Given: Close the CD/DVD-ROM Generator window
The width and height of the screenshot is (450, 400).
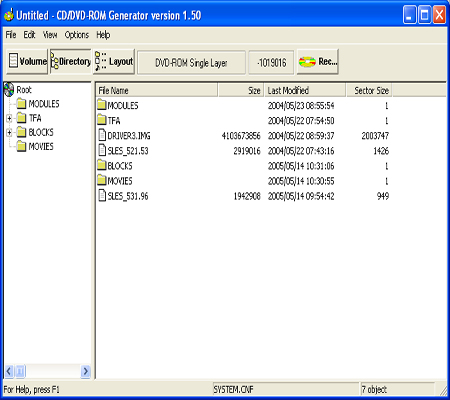Looking at the screenshot, I should pos(439,15).
